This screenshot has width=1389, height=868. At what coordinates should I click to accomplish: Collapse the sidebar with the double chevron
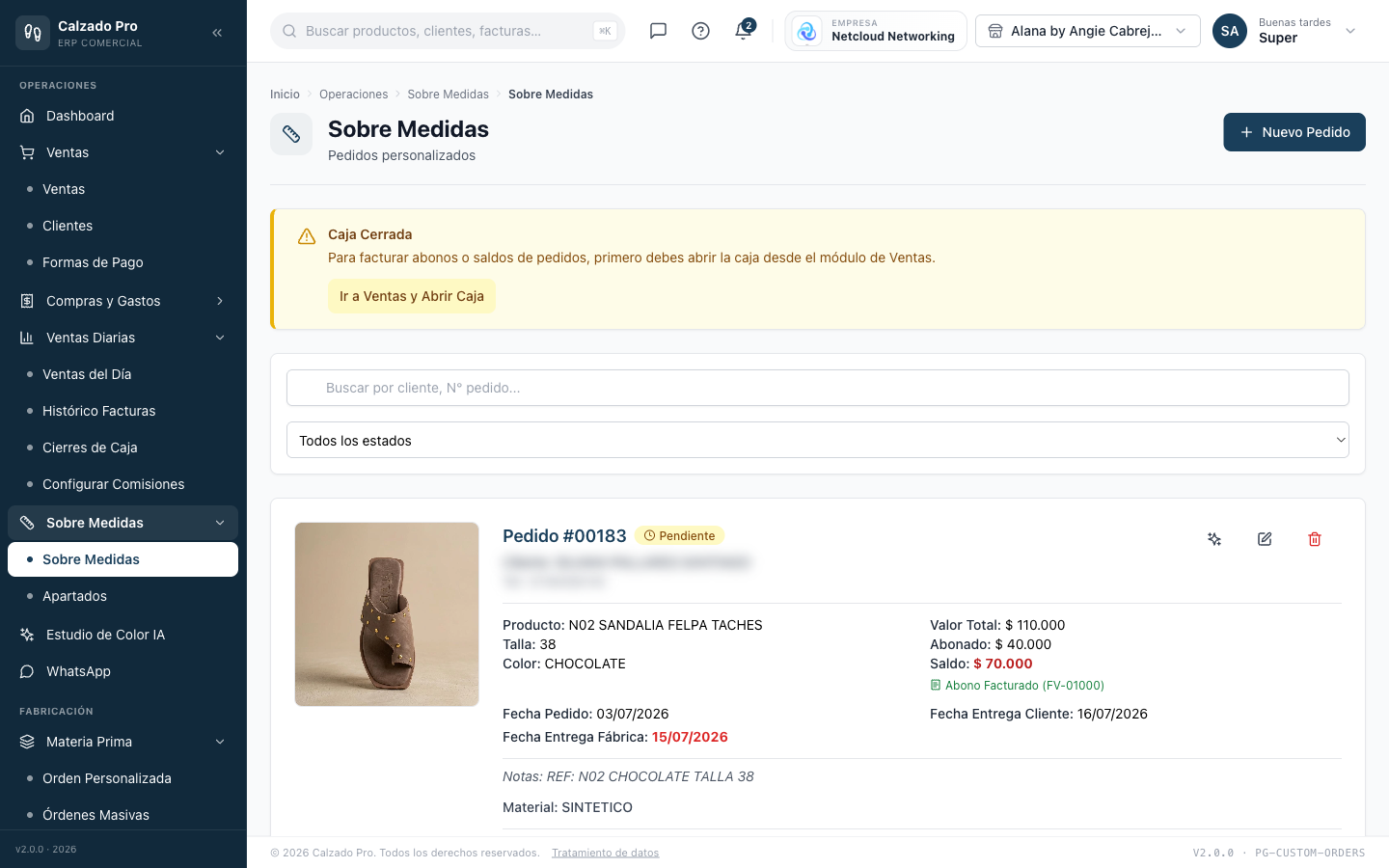(217, 33)
